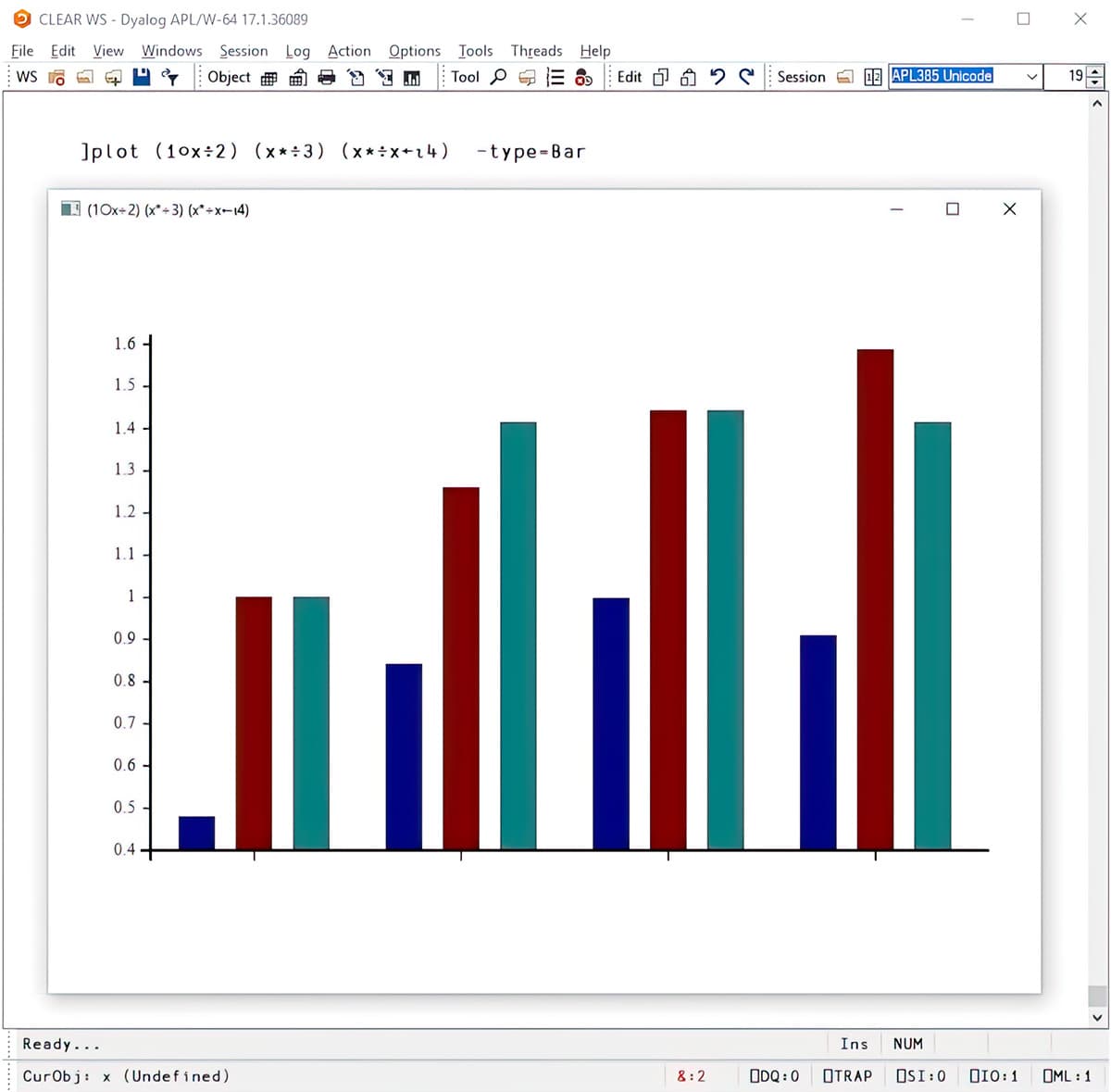Click the '1.6' y-axis label

tap(125, 344)
